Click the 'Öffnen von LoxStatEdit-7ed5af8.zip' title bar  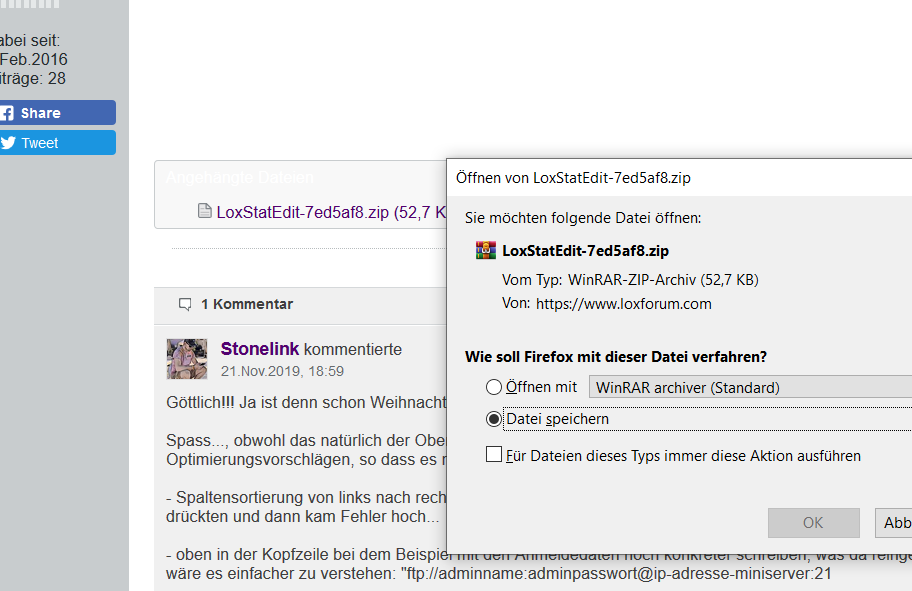coord(679,177)
